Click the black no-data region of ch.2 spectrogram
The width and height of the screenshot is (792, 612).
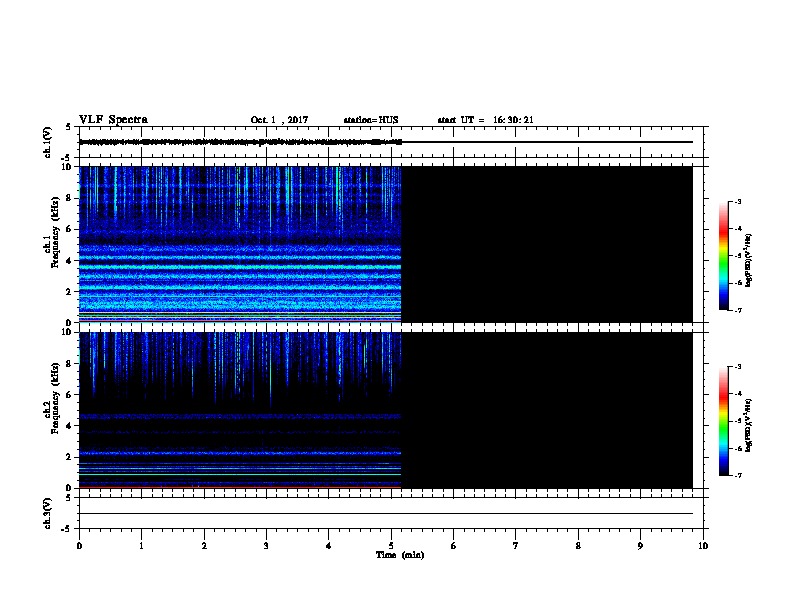click(547, 410)
